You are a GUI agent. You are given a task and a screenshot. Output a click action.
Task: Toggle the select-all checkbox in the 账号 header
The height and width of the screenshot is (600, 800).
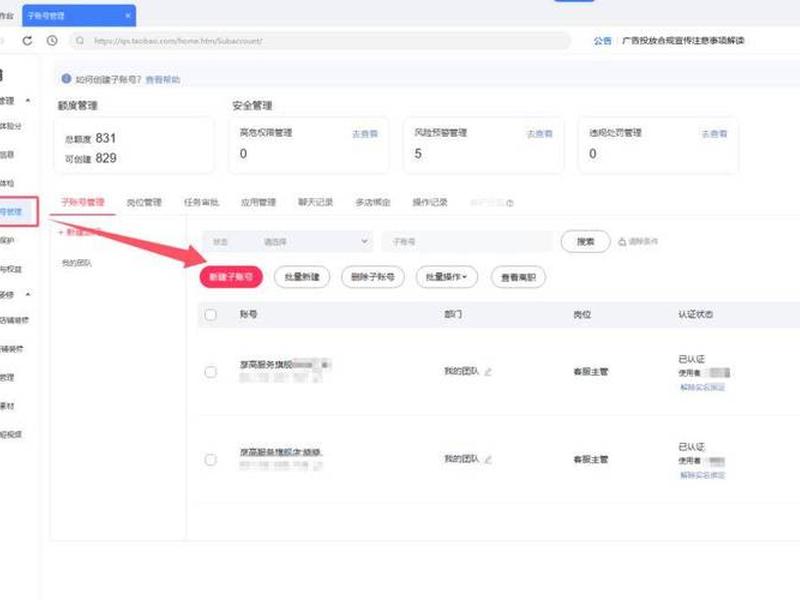coord(210,314)
